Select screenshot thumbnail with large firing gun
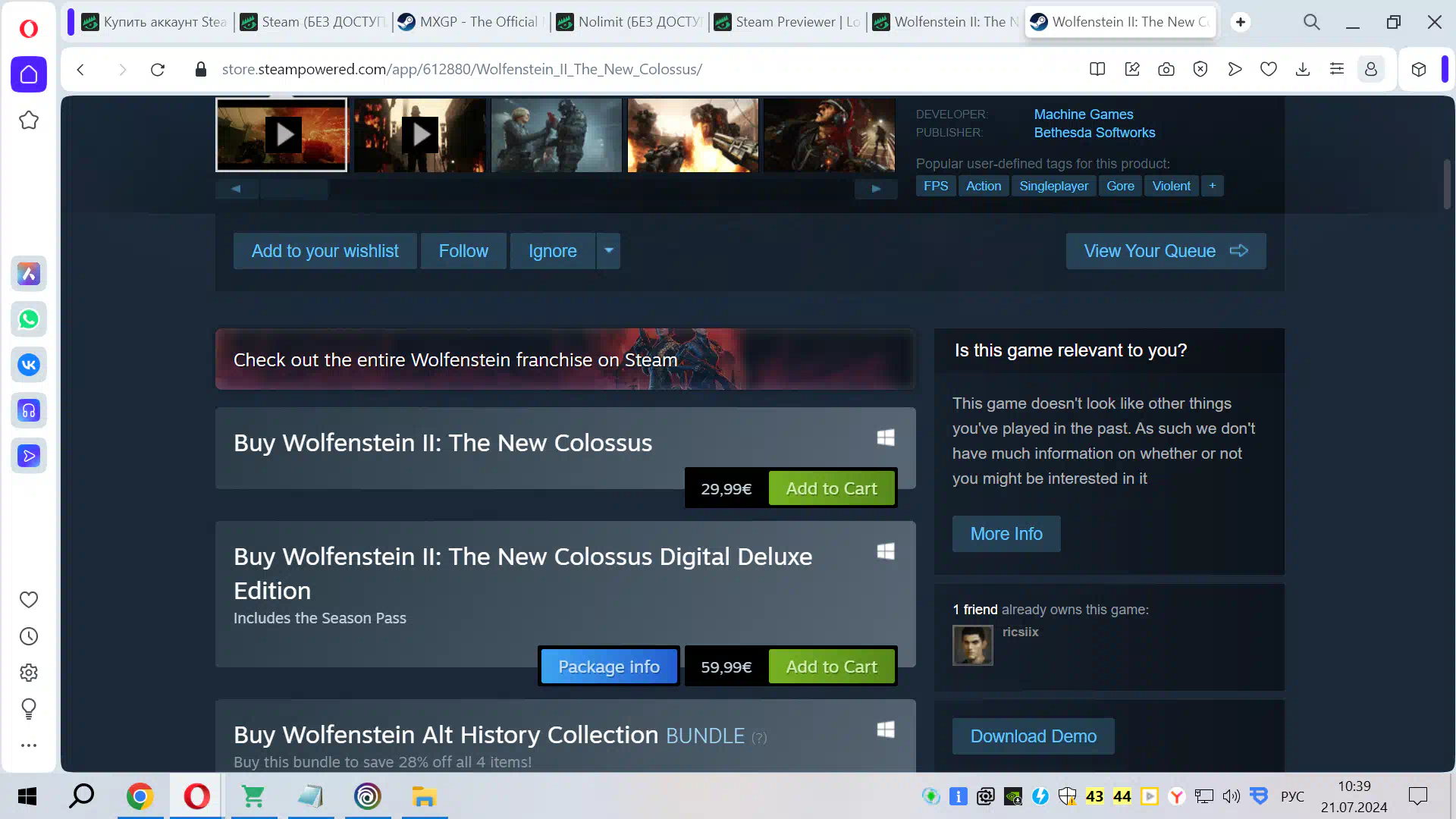The height and width of the screenshot is (819, 1456). [692, 135]
